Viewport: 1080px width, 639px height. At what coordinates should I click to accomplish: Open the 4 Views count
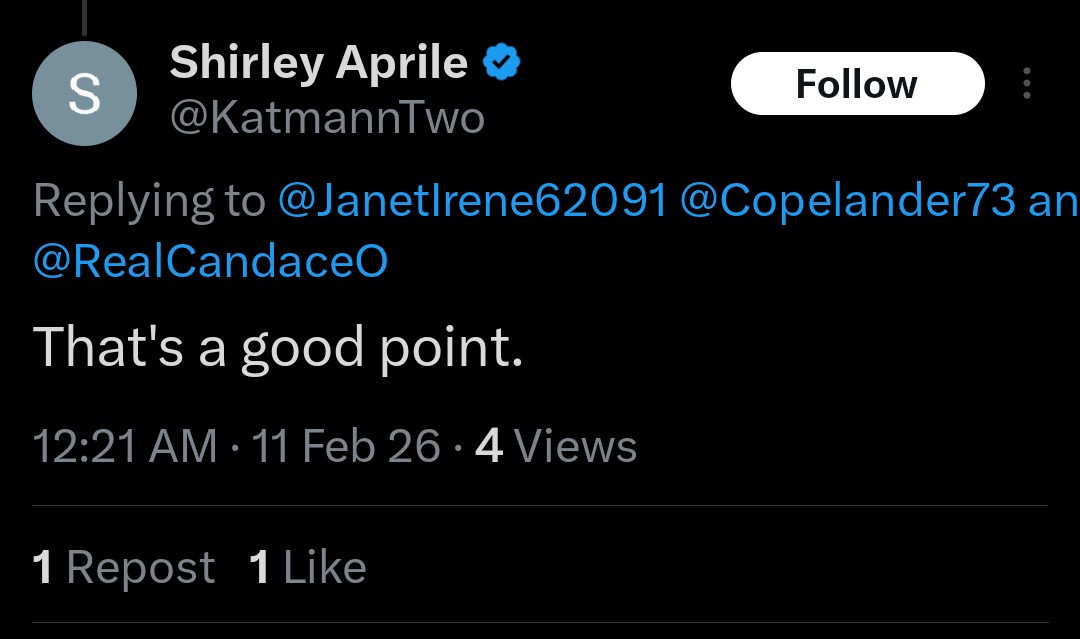556,445
